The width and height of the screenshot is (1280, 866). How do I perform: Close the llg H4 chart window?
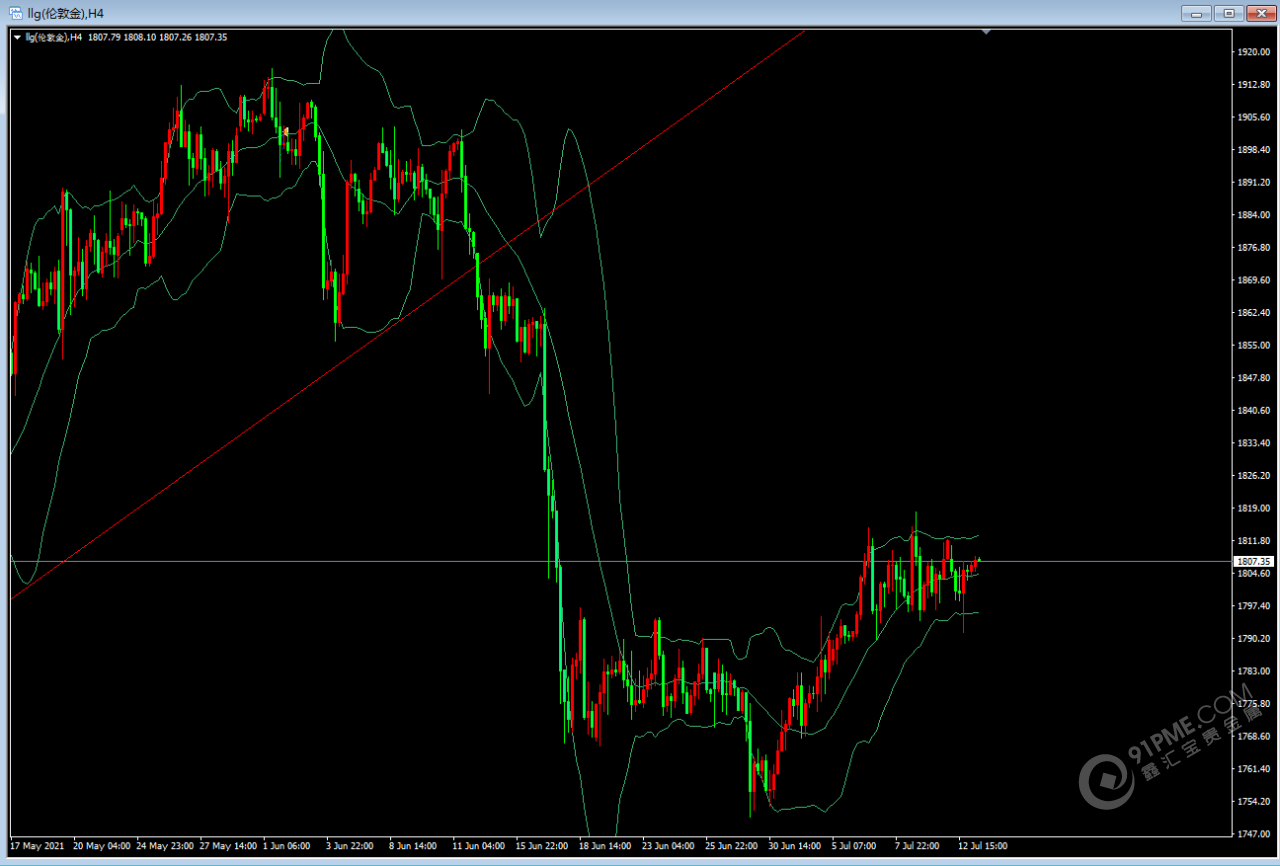pyautogui.click(x=1260, y=13)
